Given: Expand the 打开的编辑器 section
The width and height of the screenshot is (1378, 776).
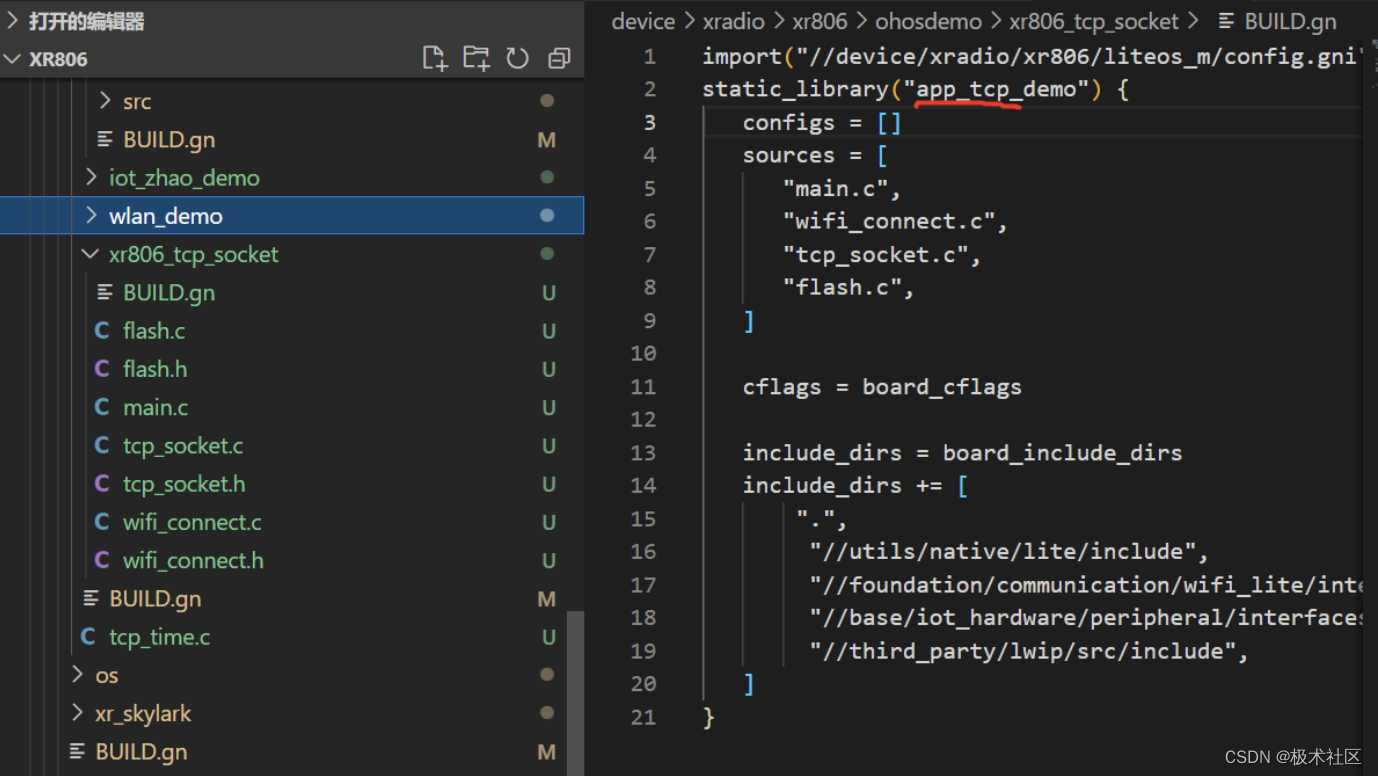Looking at the screenshot, I should [12, 20].
